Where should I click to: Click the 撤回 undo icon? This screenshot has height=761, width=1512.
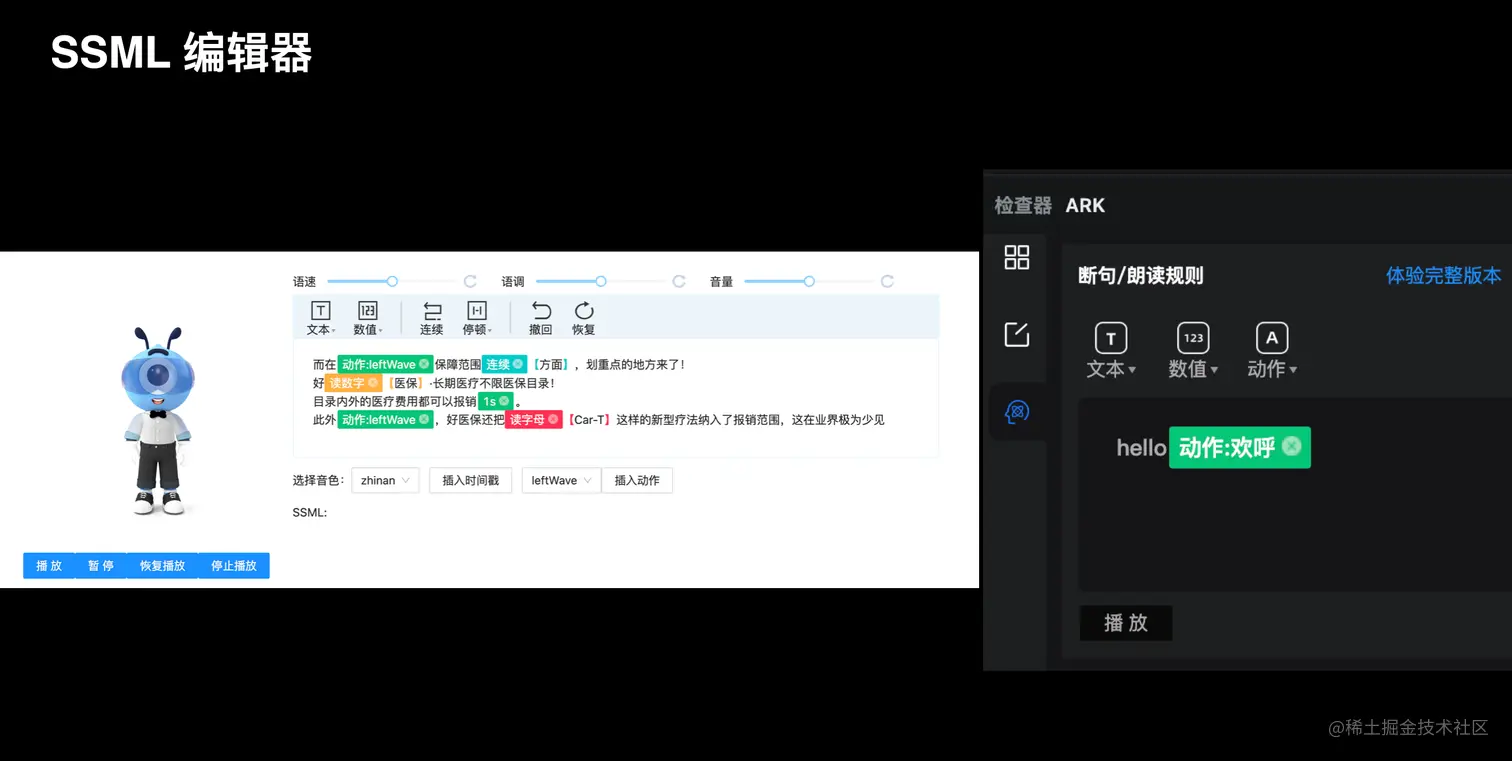[x=541, y=318]
